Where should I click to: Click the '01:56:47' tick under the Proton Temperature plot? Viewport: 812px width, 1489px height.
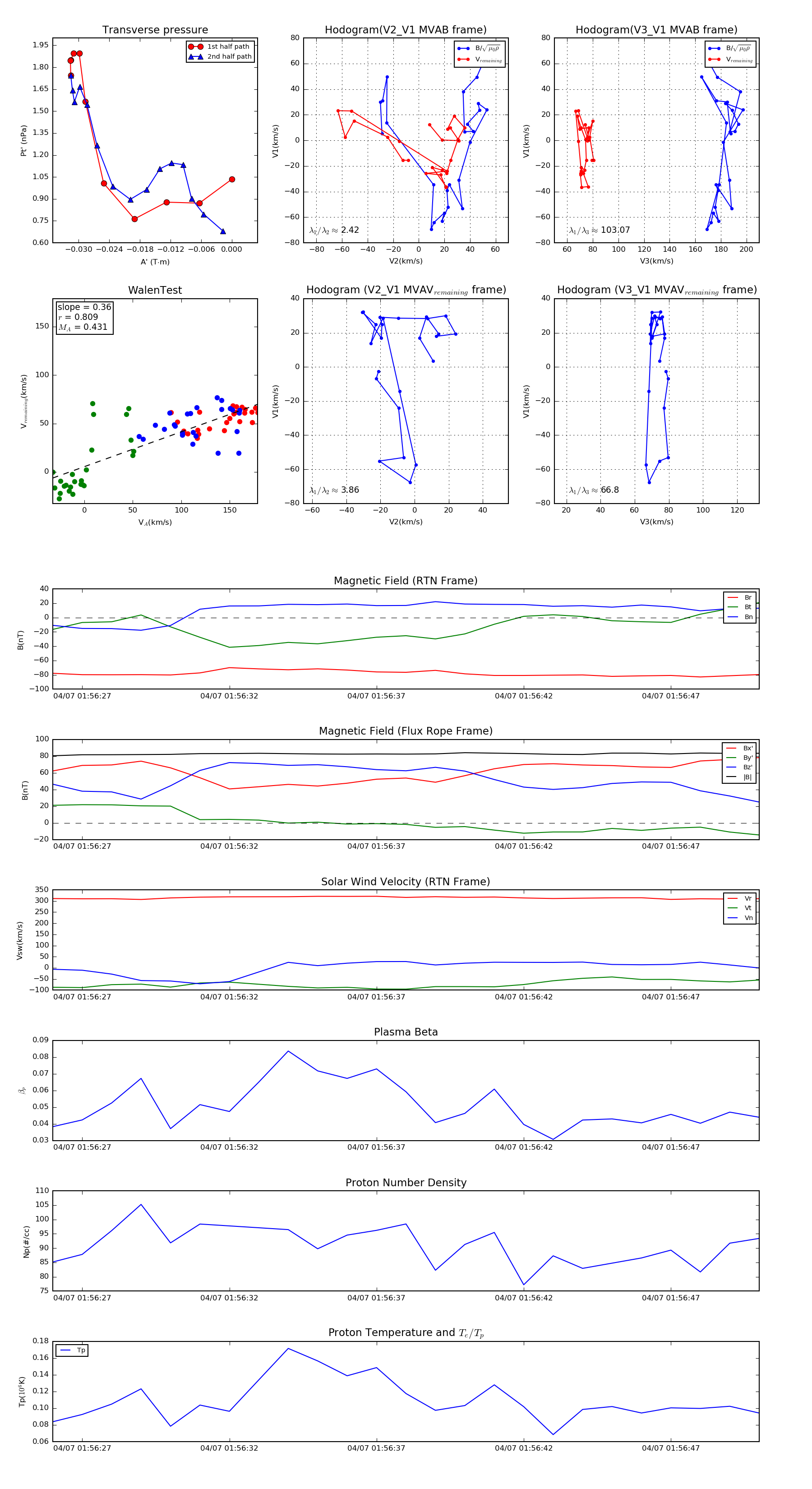(x=670, y=1448)
